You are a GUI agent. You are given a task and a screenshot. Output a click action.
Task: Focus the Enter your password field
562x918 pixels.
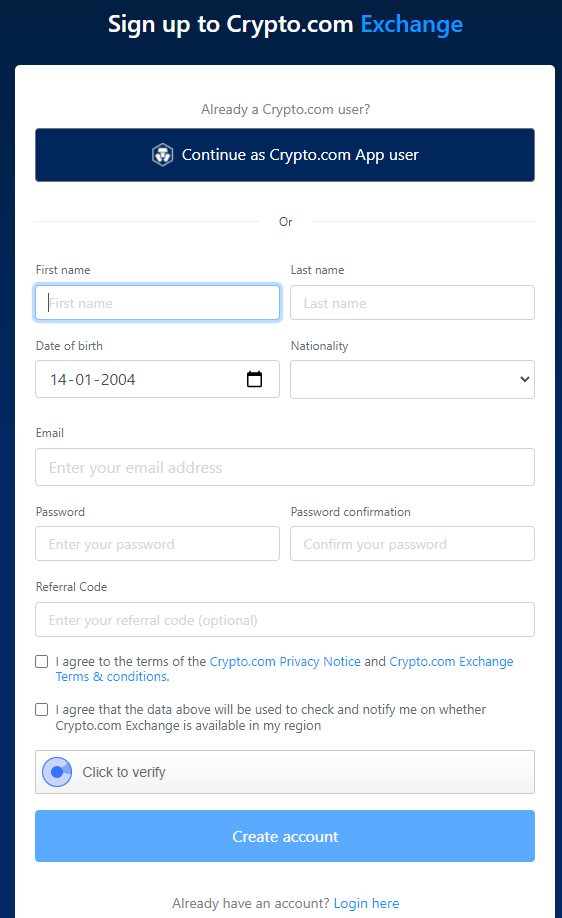click(x=157, y=544)
